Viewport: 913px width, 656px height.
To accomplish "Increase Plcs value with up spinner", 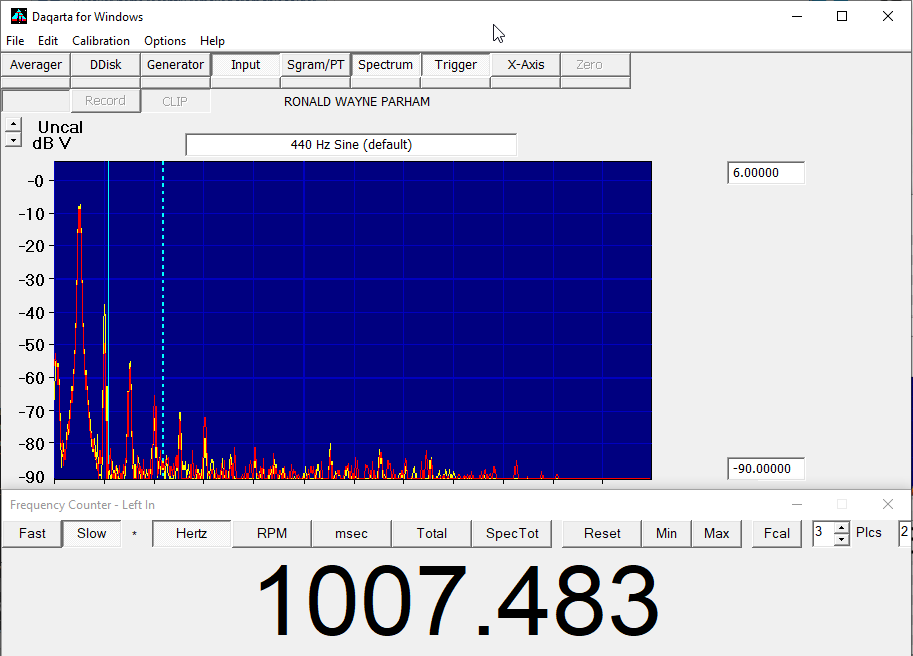I will [x=841, y=528].
